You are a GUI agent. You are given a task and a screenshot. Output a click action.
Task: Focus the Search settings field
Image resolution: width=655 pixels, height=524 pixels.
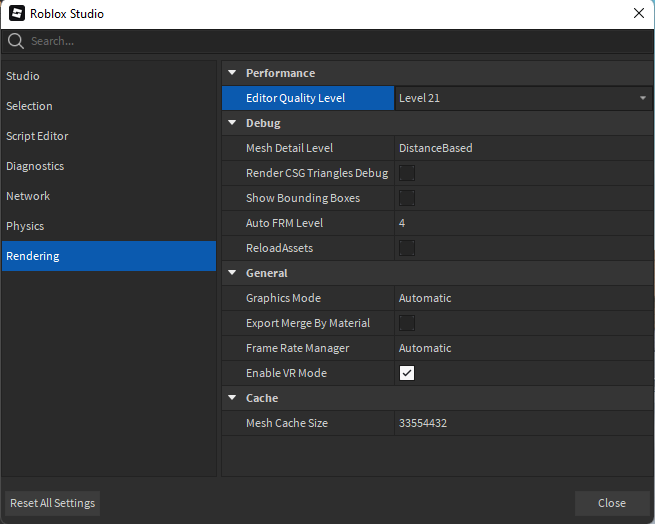point(328,41)
